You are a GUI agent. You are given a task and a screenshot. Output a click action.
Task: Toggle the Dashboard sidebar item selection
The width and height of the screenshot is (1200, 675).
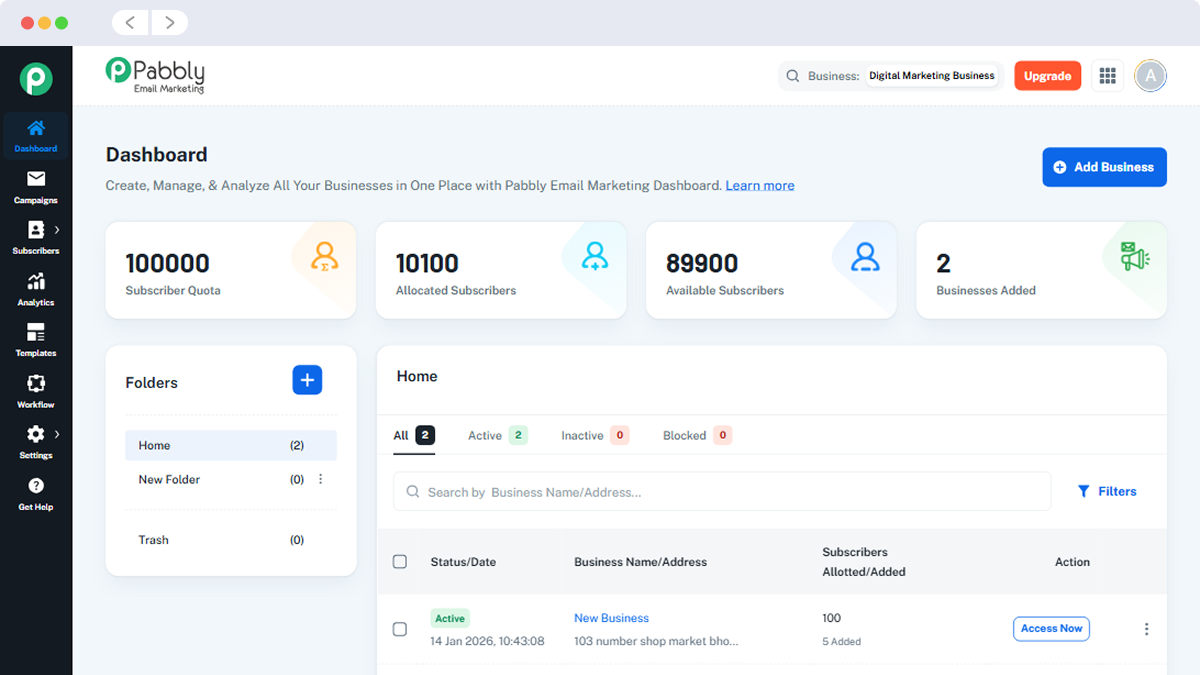tap(35, 136)
